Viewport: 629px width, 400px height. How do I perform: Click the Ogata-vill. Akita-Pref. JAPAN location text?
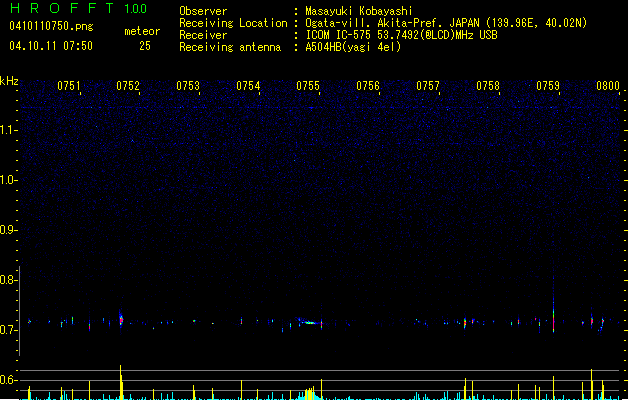(446, 23)
